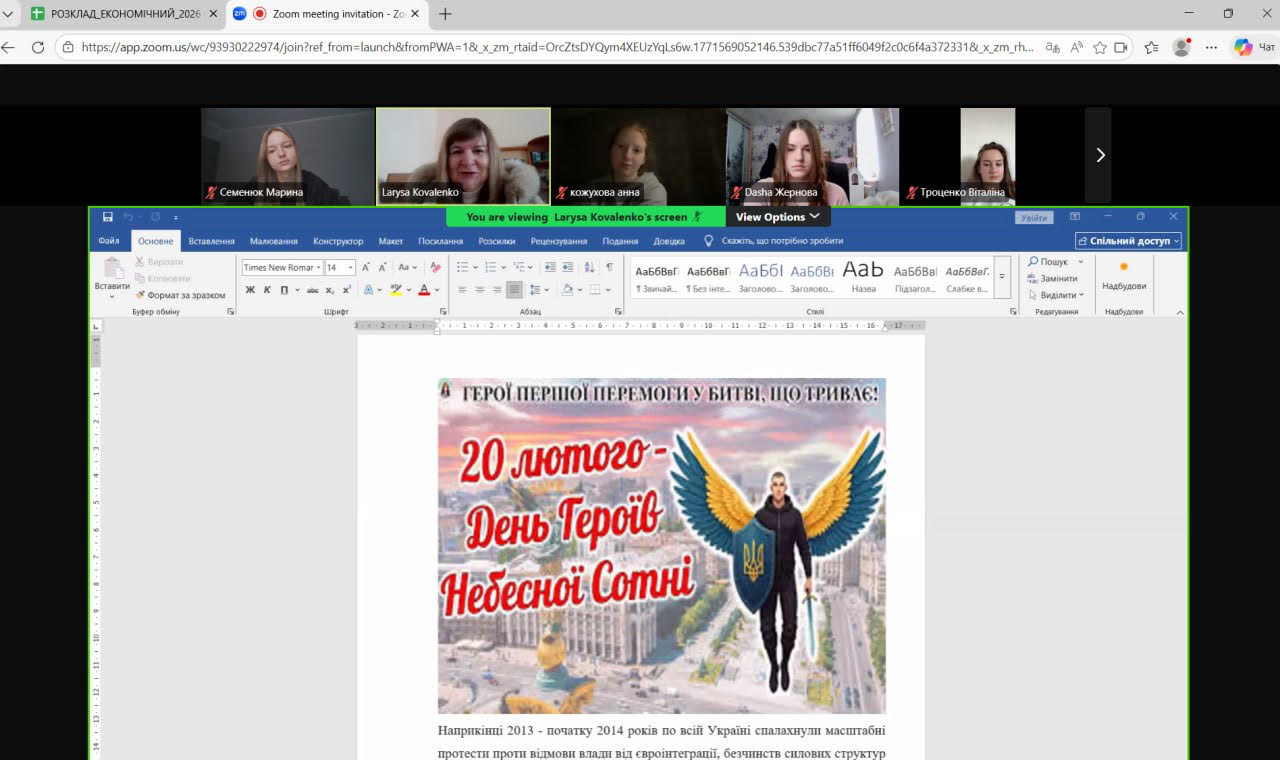Click the Subscript x₂ icon

tap(330, 290)
